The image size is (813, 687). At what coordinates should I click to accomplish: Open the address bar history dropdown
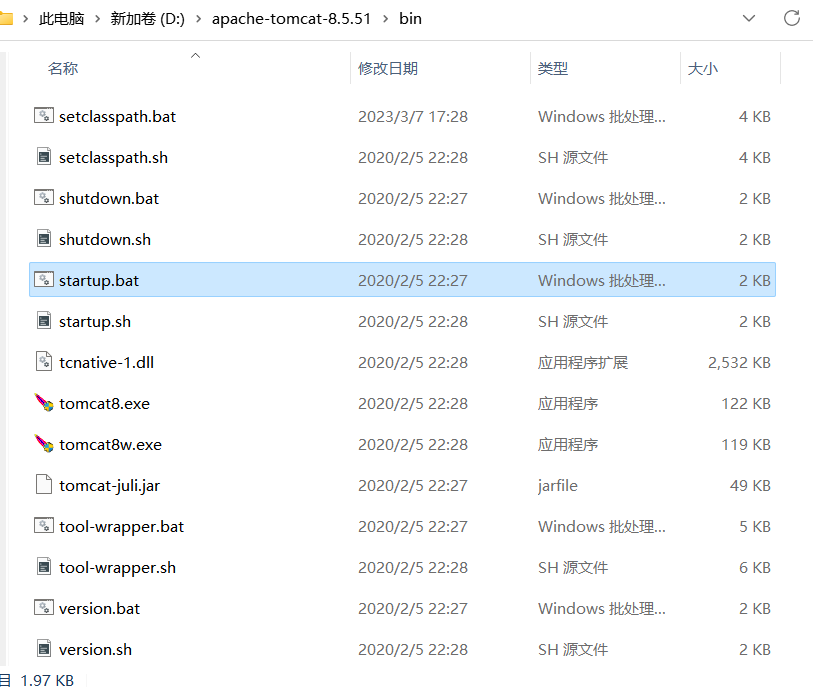coord(749,19)
